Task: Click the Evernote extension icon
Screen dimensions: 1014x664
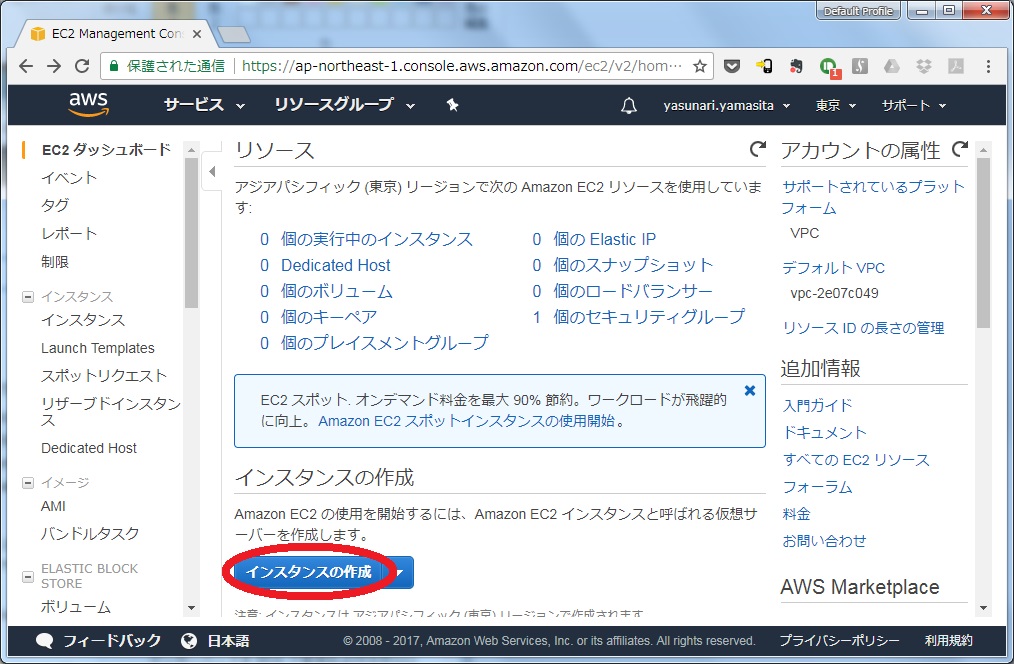Action: (x=796, y=66)
